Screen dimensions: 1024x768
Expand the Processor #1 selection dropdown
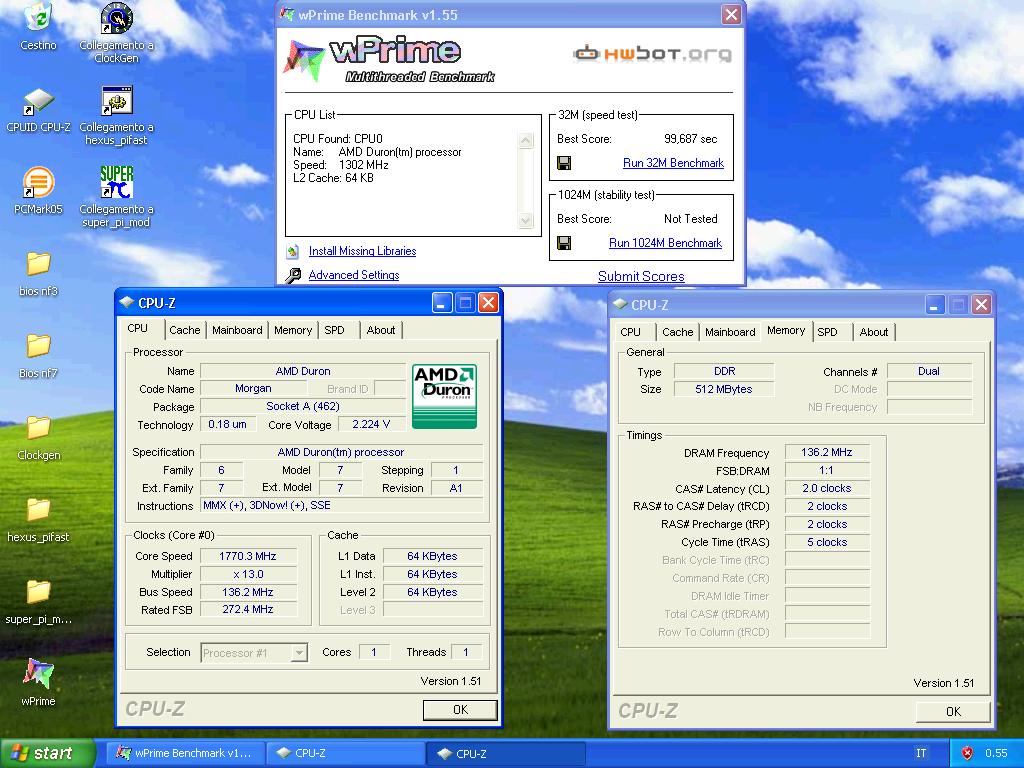pos(299,652)
